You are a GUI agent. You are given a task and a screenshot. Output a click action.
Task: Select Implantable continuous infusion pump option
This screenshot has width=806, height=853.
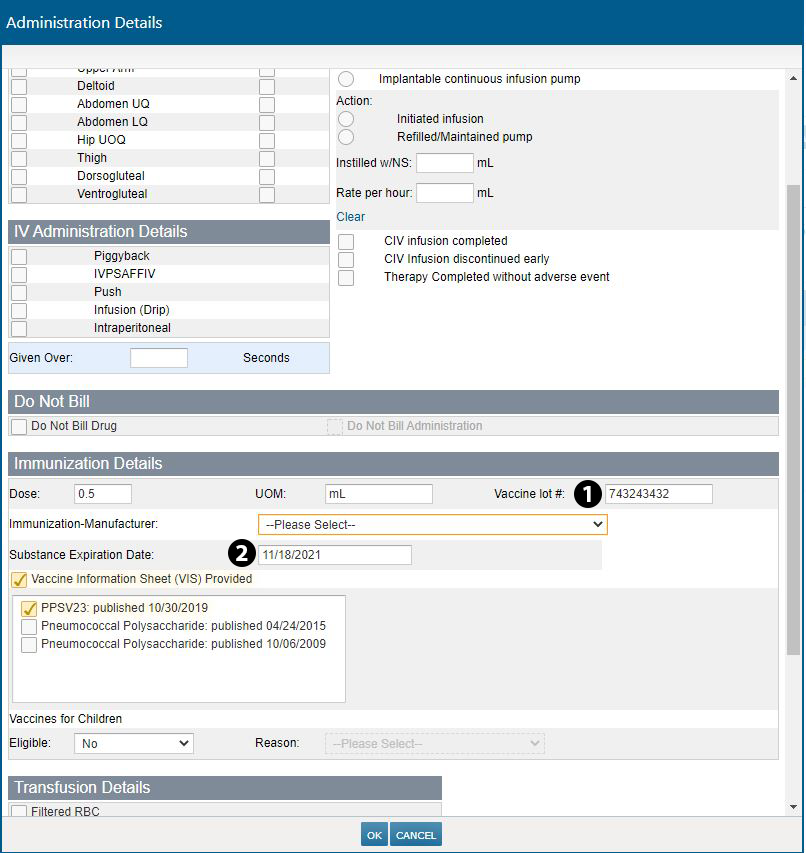tap(346, 79)
